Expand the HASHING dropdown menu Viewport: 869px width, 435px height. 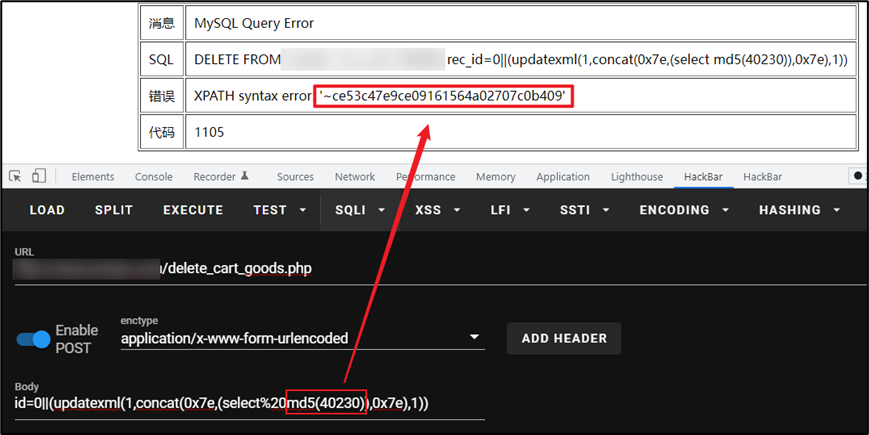[x=800, y=210]
